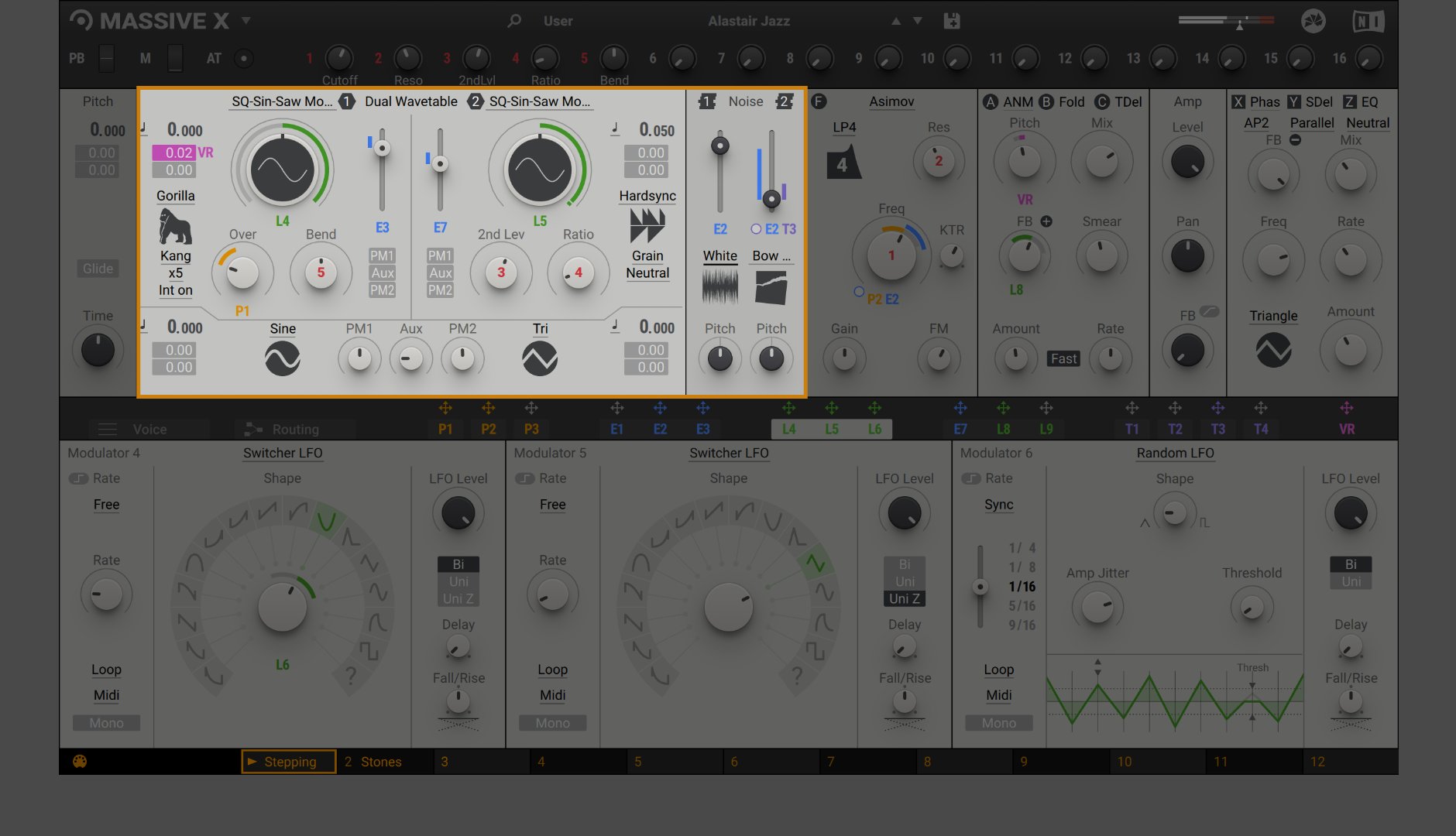1456x836 pixels.
Task: Click the White noise waveform thumbnail
Action: [x=719, y=287]
